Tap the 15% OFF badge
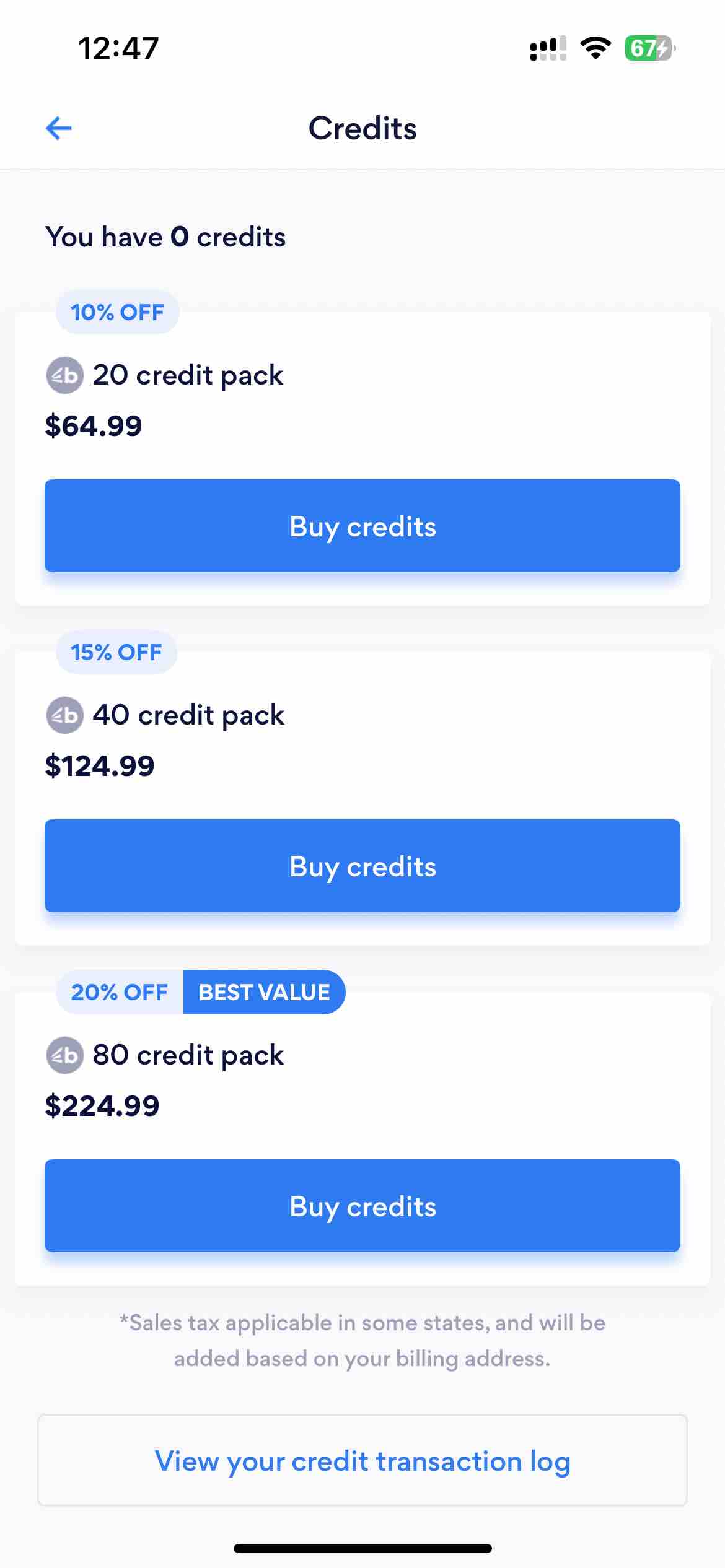The image size is (725, 1568). [x=116, y=652]
